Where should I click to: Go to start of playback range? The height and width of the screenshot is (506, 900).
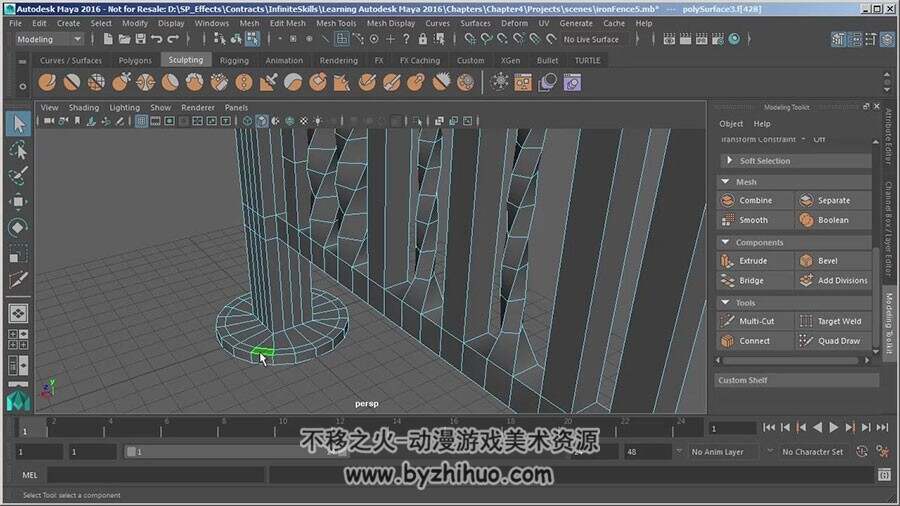pos(769,427)
